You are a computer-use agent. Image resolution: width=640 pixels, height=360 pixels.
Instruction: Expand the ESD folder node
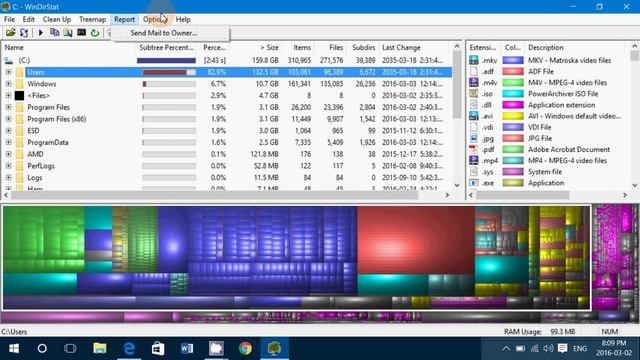coord(9,131)
